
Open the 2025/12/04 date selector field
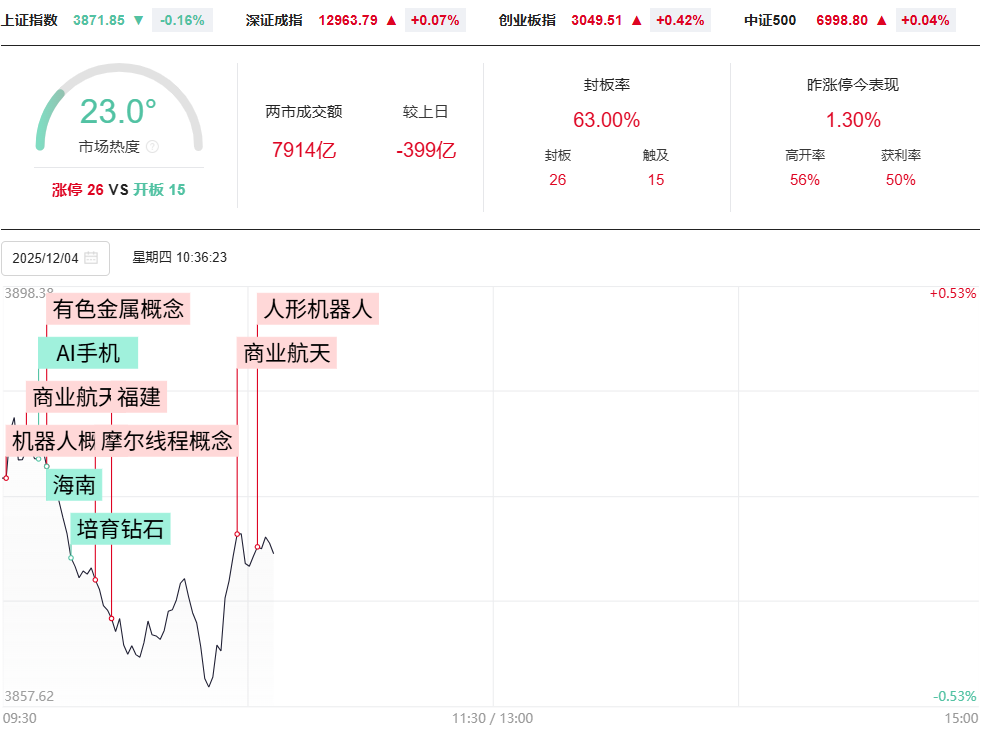45,258
